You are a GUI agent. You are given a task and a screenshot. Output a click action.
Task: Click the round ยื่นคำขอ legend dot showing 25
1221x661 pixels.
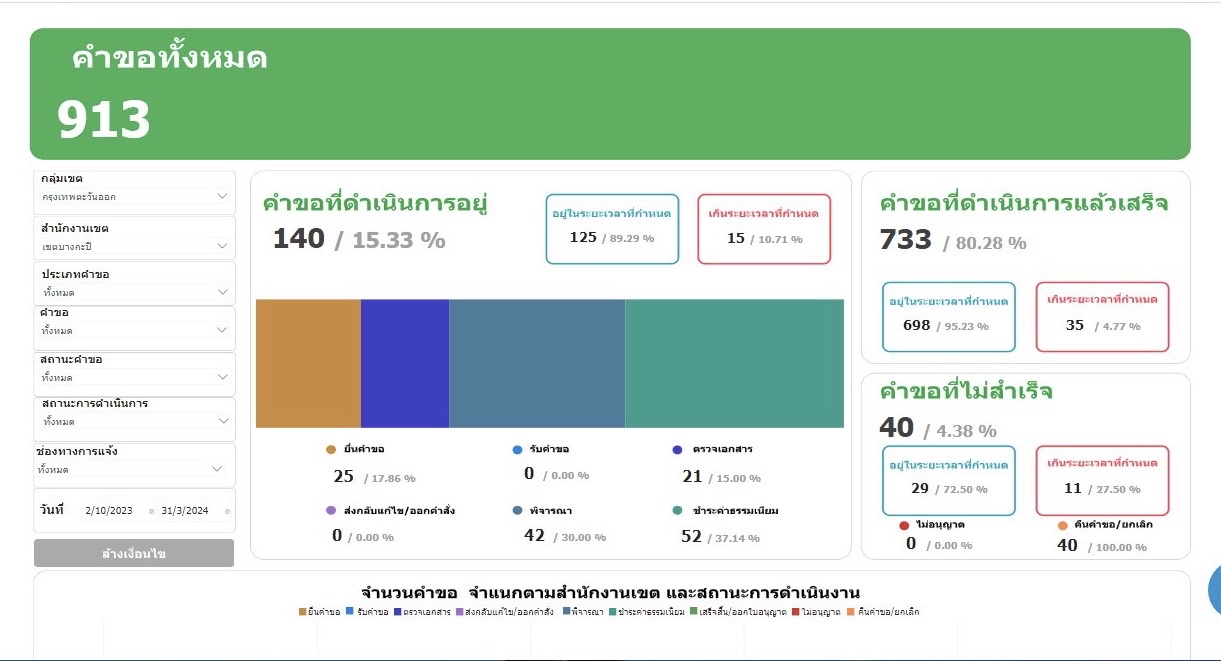pyautogui.click(x=331, y=450)
